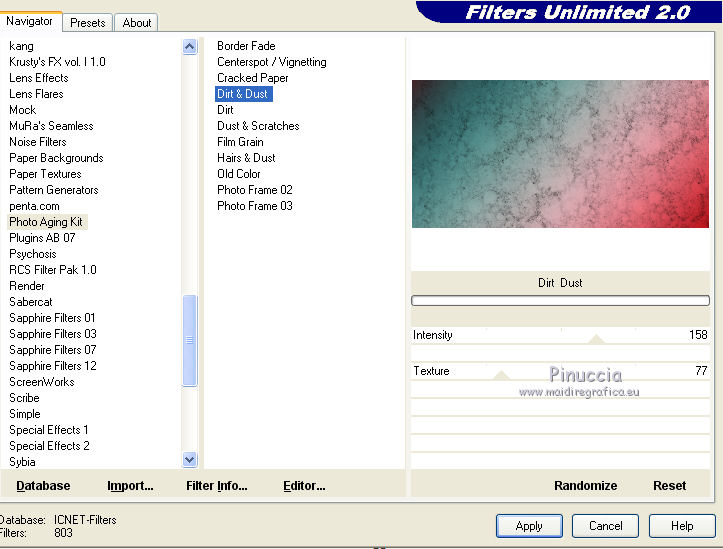Select the Lens Flares category
The width and height of the screenshot is (723, 549).
36,94
